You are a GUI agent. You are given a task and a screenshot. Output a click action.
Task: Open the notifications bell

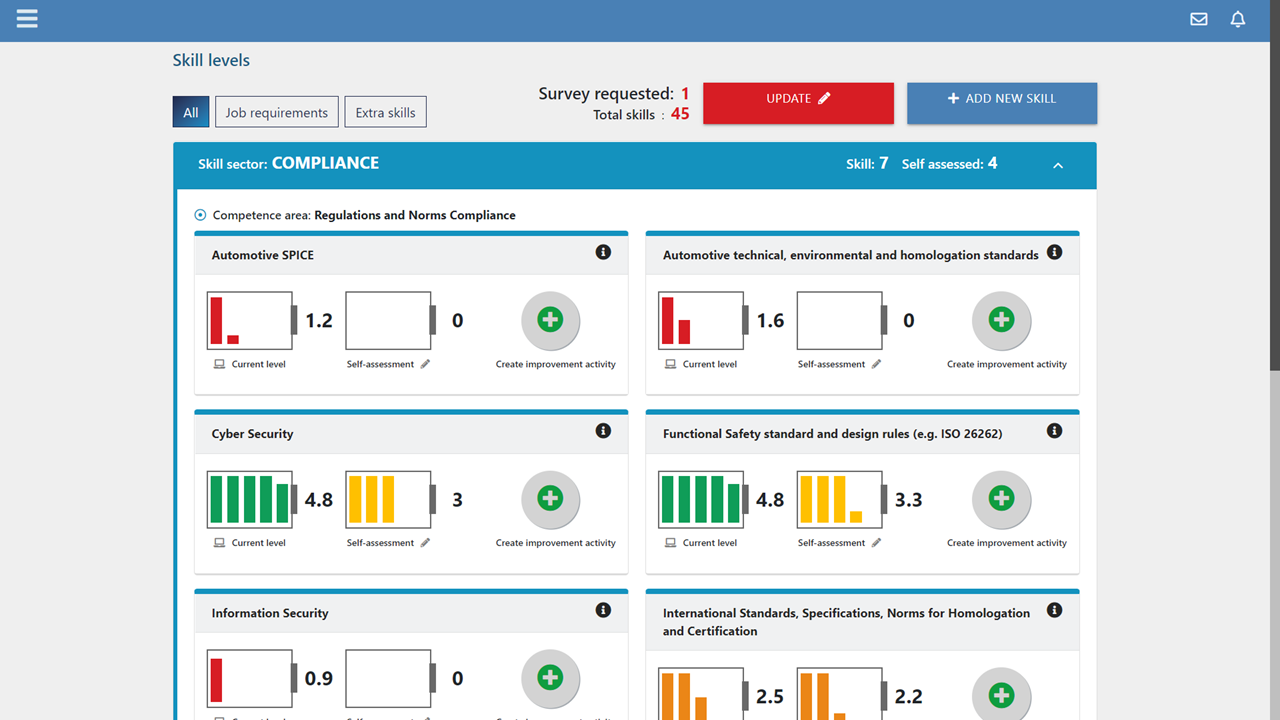1238,19
